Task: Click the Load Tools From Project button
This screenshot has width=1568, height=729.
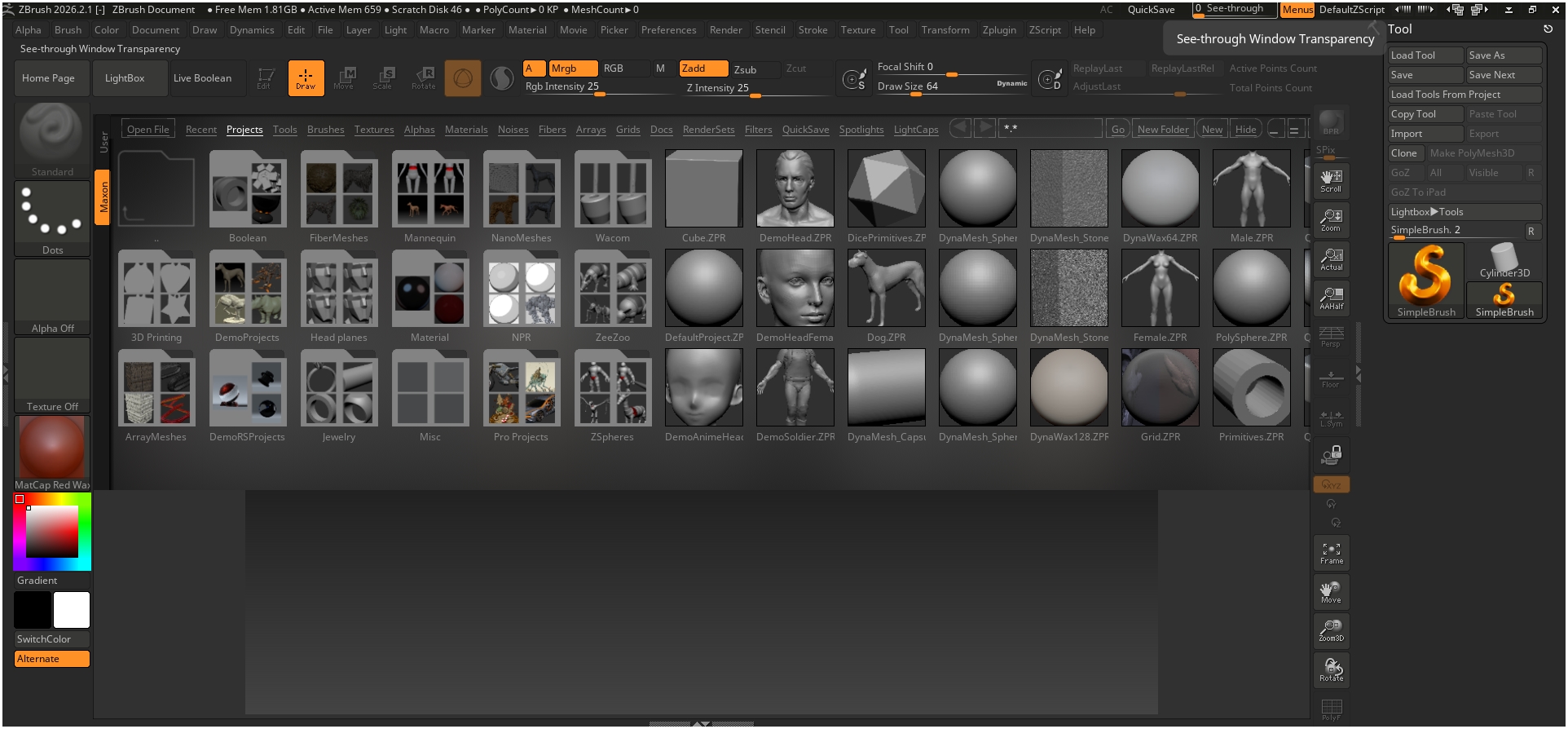Action: pyautogui.click(x=1465, y=95)
